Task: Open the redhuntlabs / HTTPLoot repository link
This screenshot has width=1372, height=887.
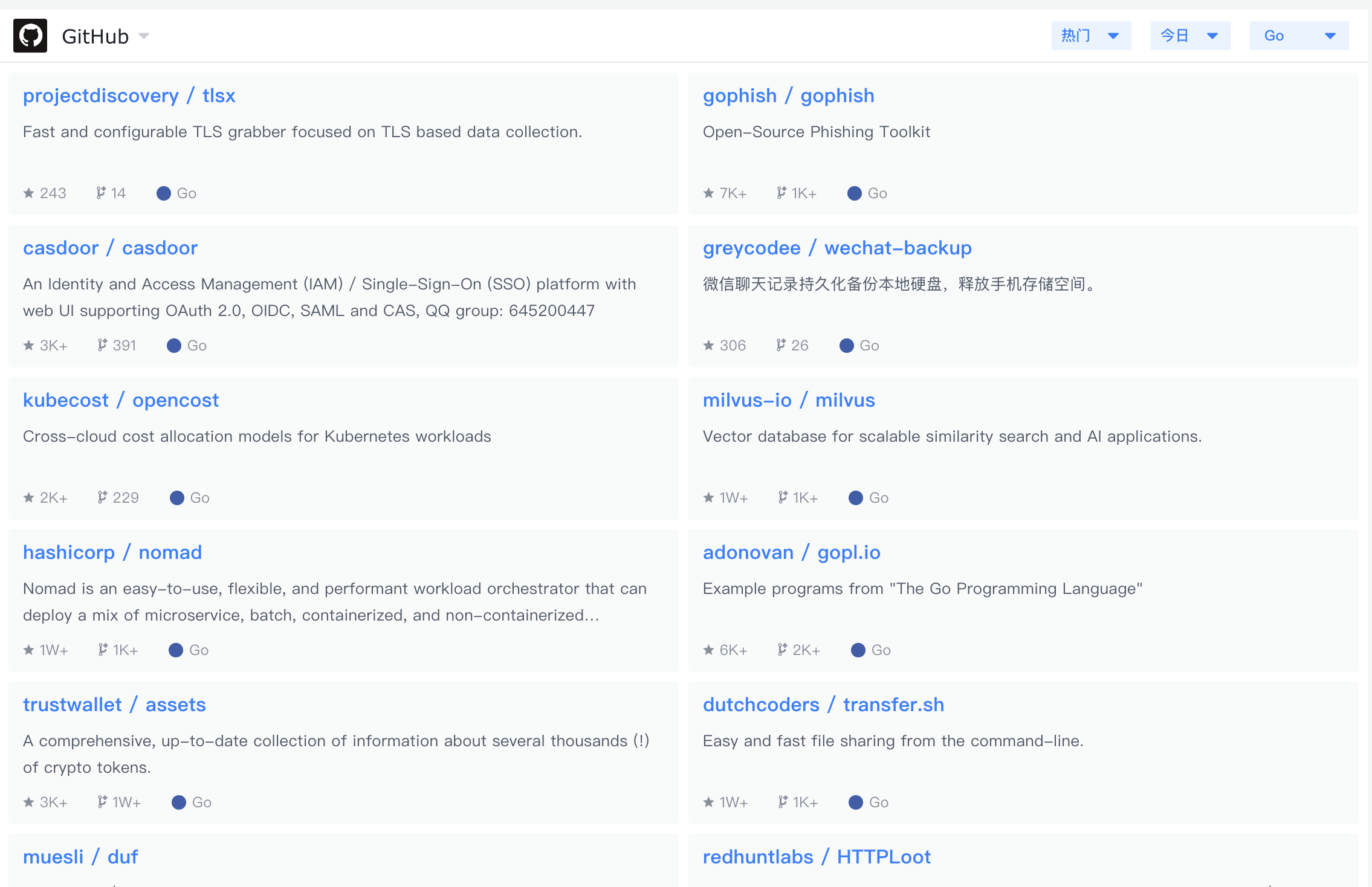Action: pyautogui.click(x=817, y=857)
